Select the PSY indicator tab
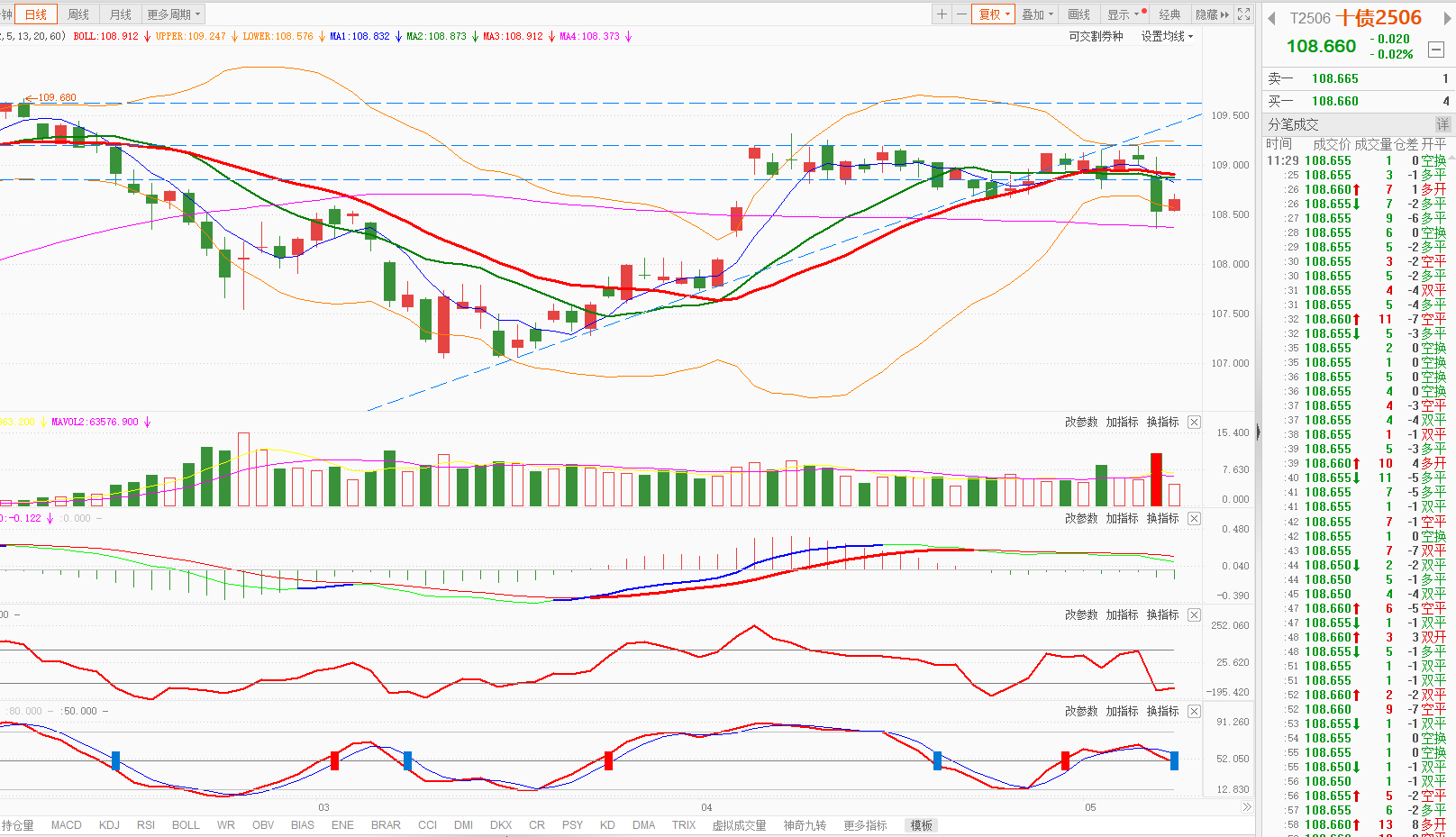 pyautogui.click(x=572, y=825)
